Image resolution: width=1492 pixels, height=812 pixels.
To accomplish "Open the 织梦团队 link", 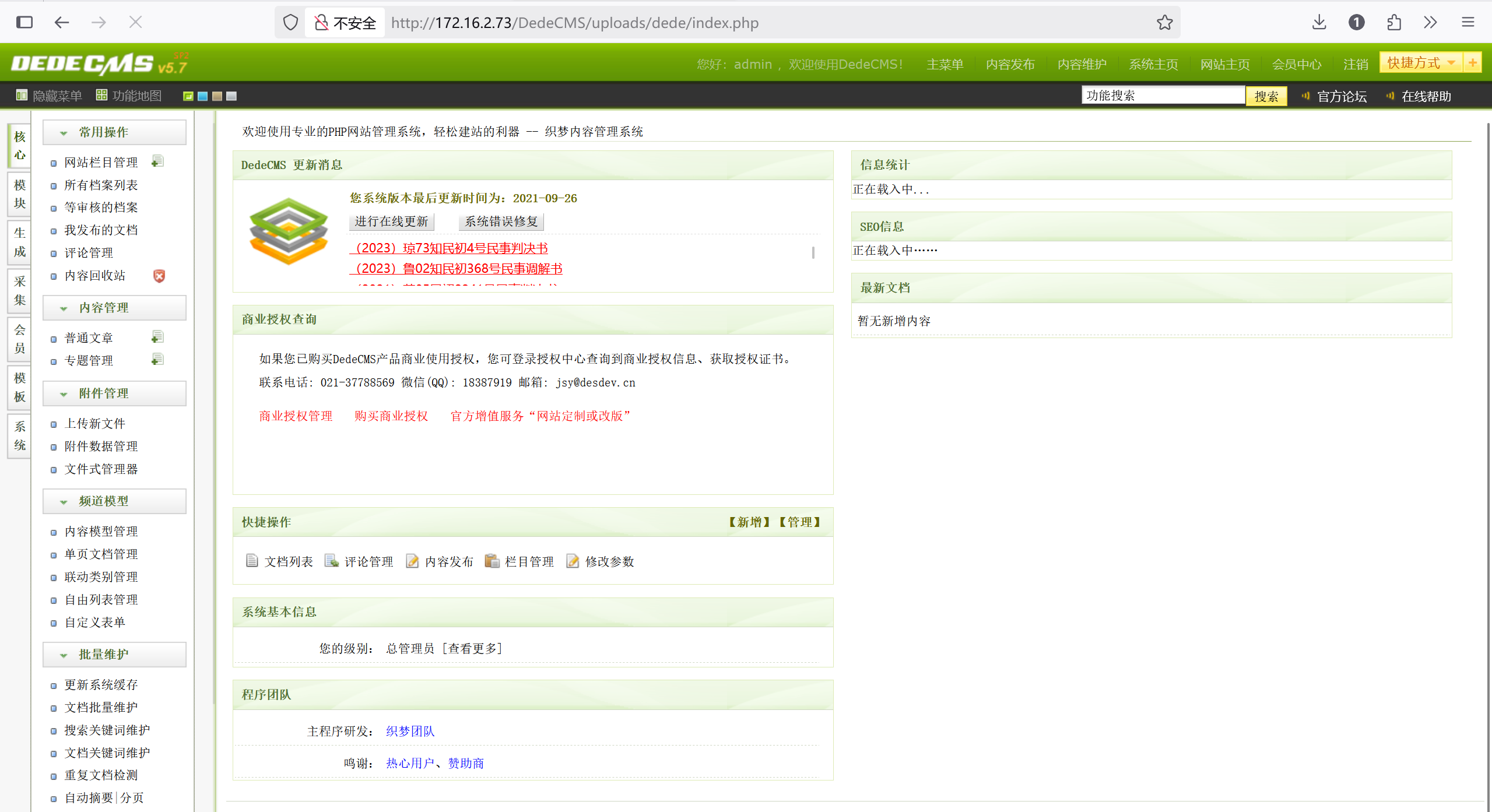I will 410,731.
